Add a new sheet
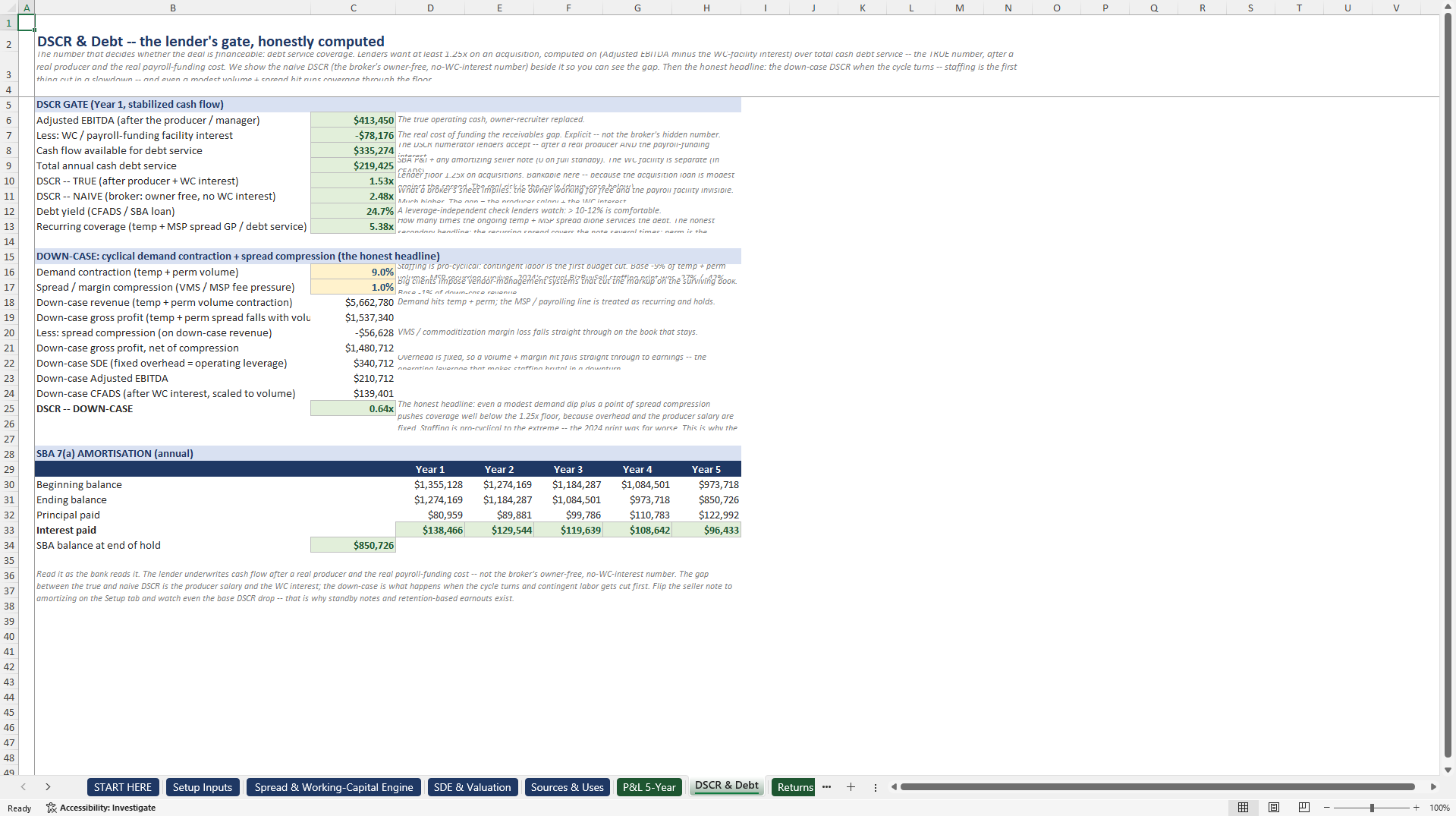The image size is (1456, 816). pyautogui.click(x=851, y=787)
